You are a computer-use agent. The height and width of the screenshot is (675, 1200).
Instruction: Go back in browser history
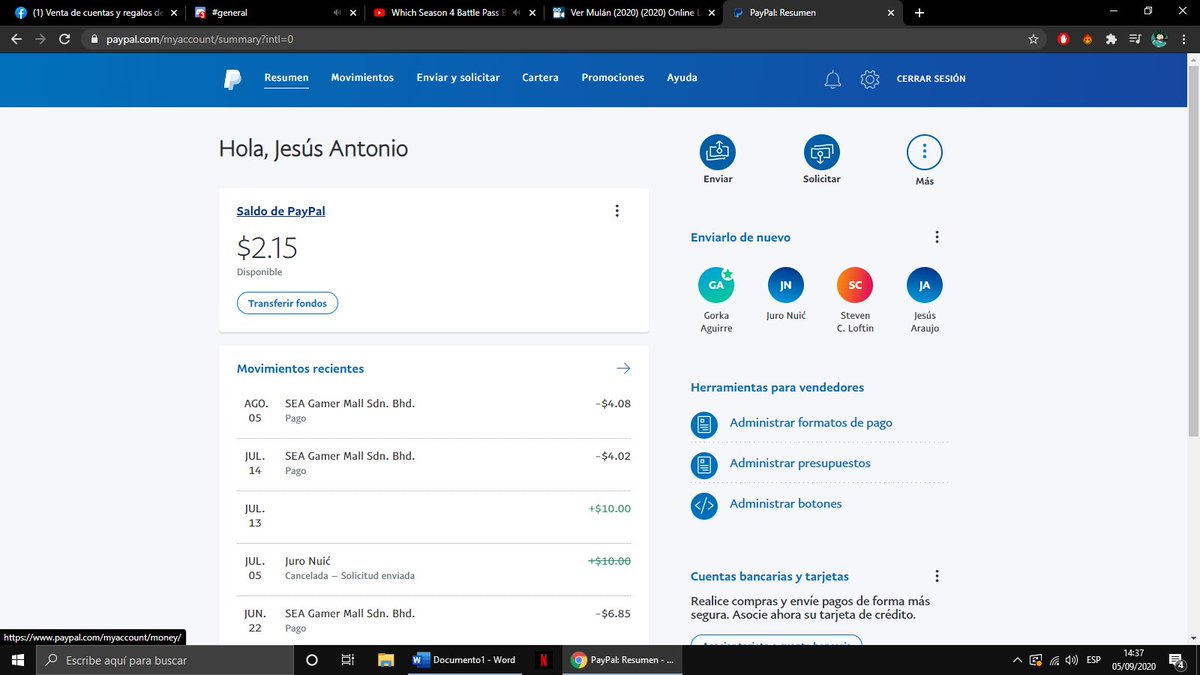click(16, 39)
